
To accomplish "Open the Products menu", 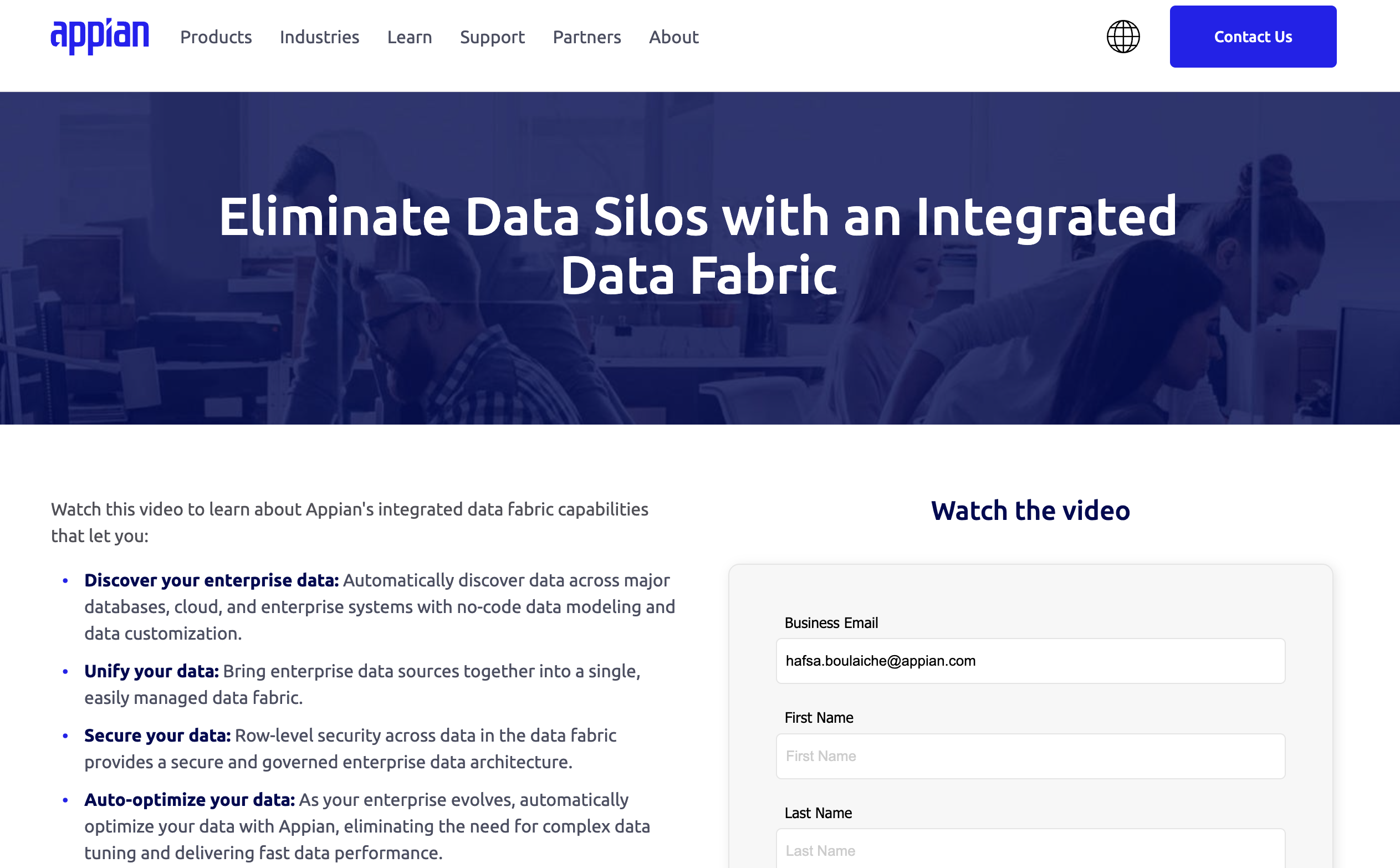I will click(x=216, y=37).
